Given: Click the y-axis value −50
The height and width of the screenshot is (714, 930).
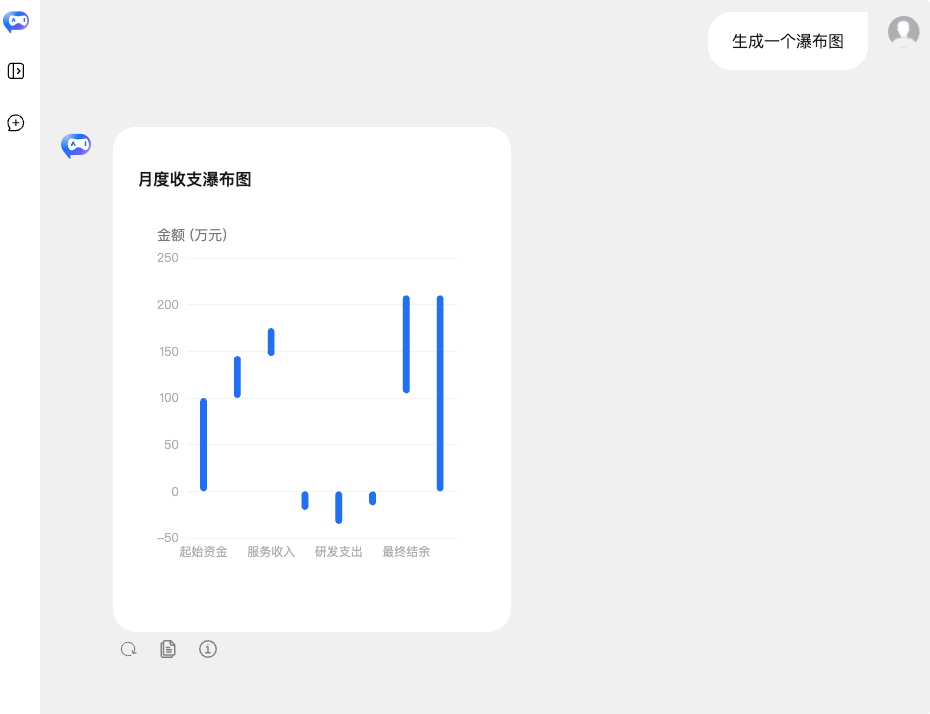Looking at the screenshot, I should pyautogui.click(x=168, y=538).
